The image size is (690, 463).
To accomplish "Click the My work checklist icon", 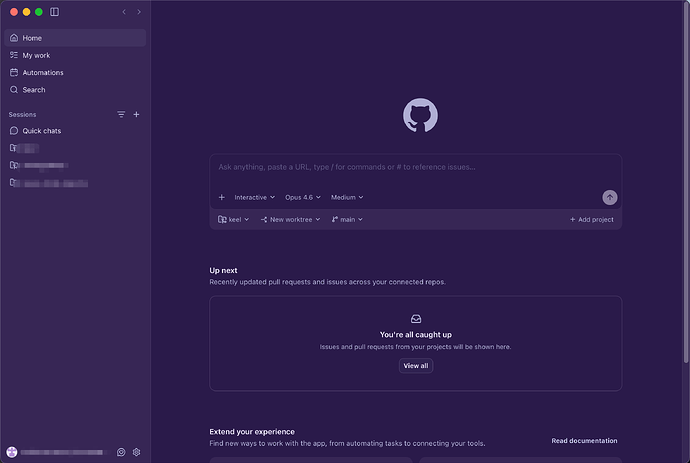I will (14, 55).
